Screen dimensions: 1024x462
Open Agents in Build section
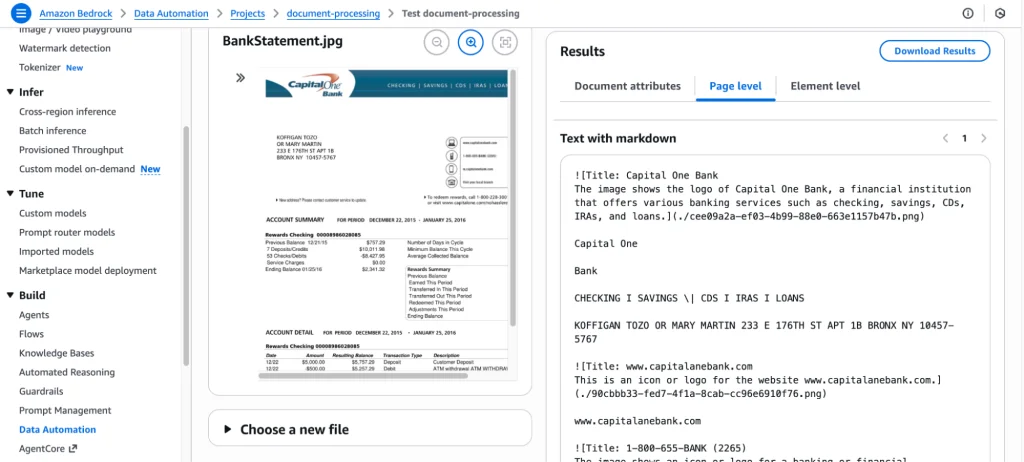click(34, 315)
